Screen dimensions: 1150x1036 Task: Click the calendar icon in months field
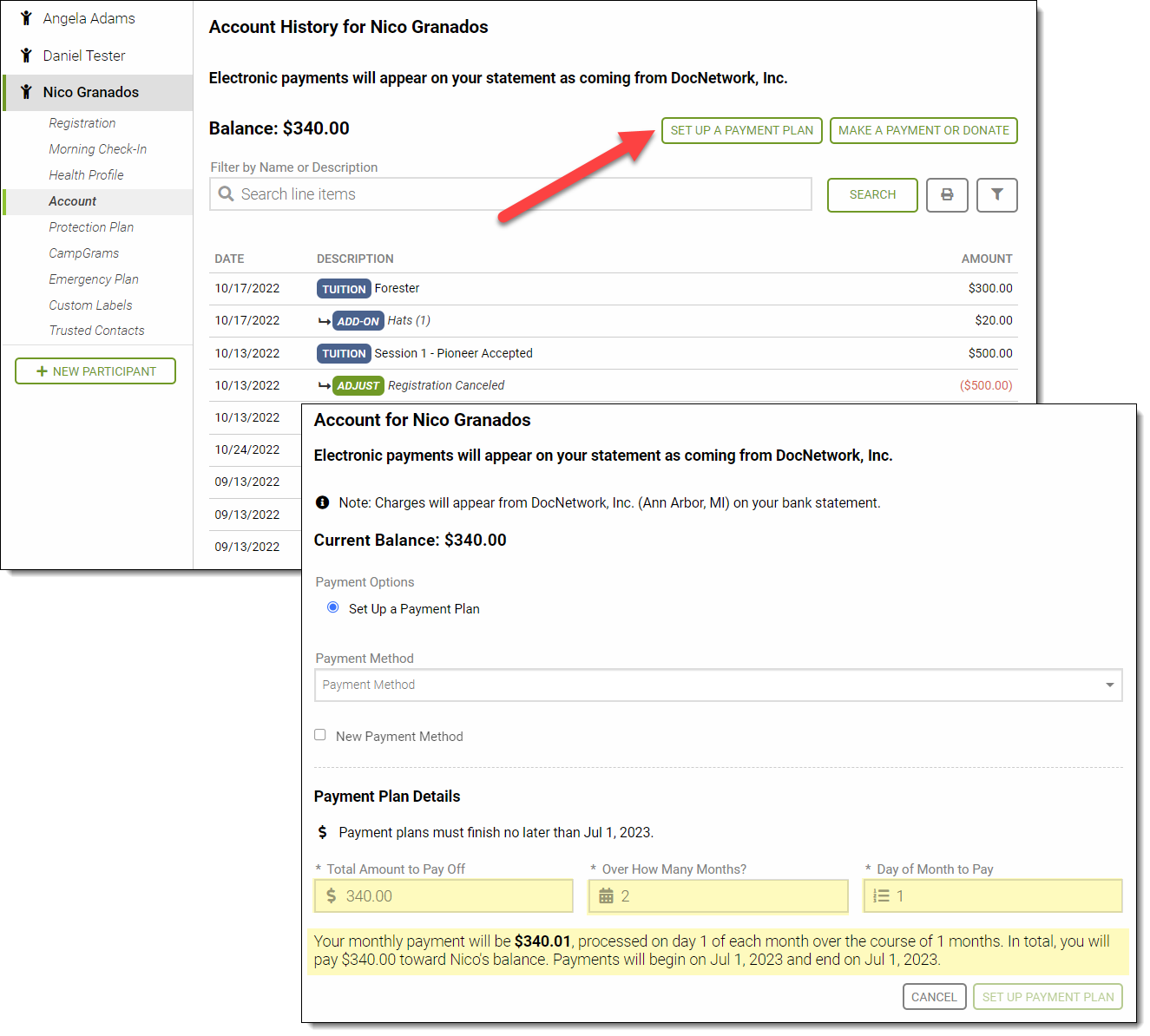pyautogui.click(x=607, y=896)
